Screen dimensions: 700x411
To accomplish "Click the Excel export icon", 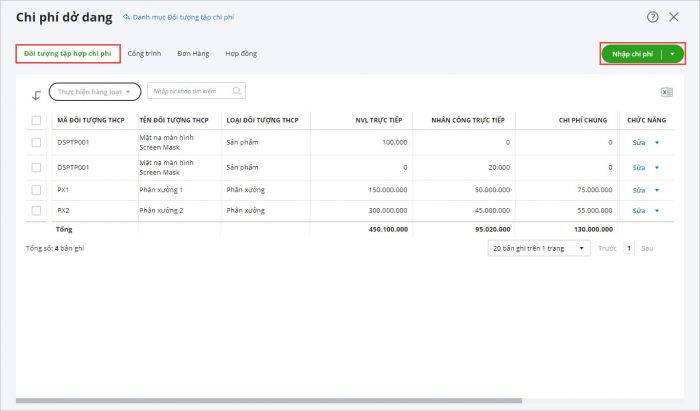I will (666, 92).
